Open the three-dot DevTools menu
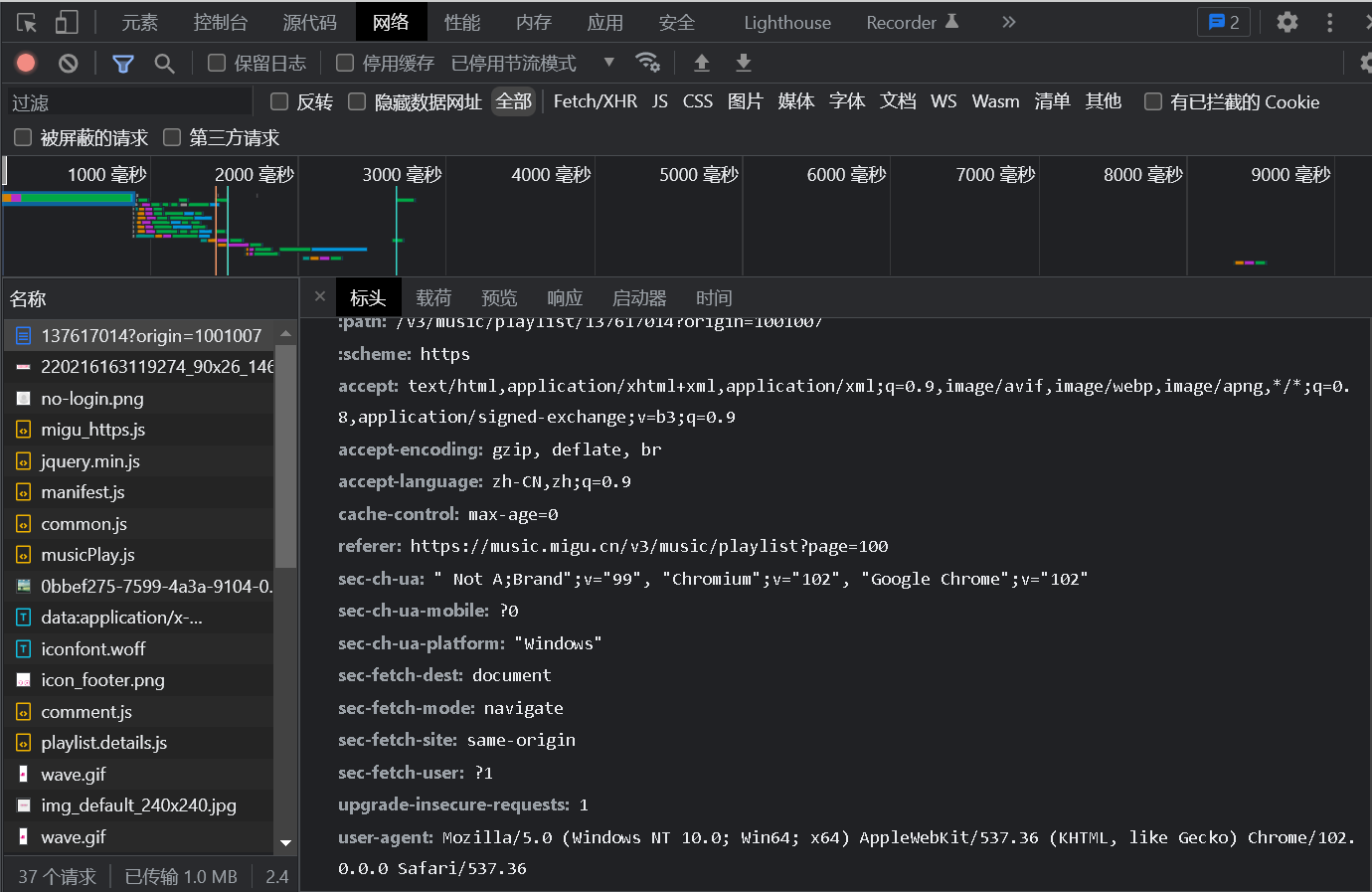 tap(1329, 22)
